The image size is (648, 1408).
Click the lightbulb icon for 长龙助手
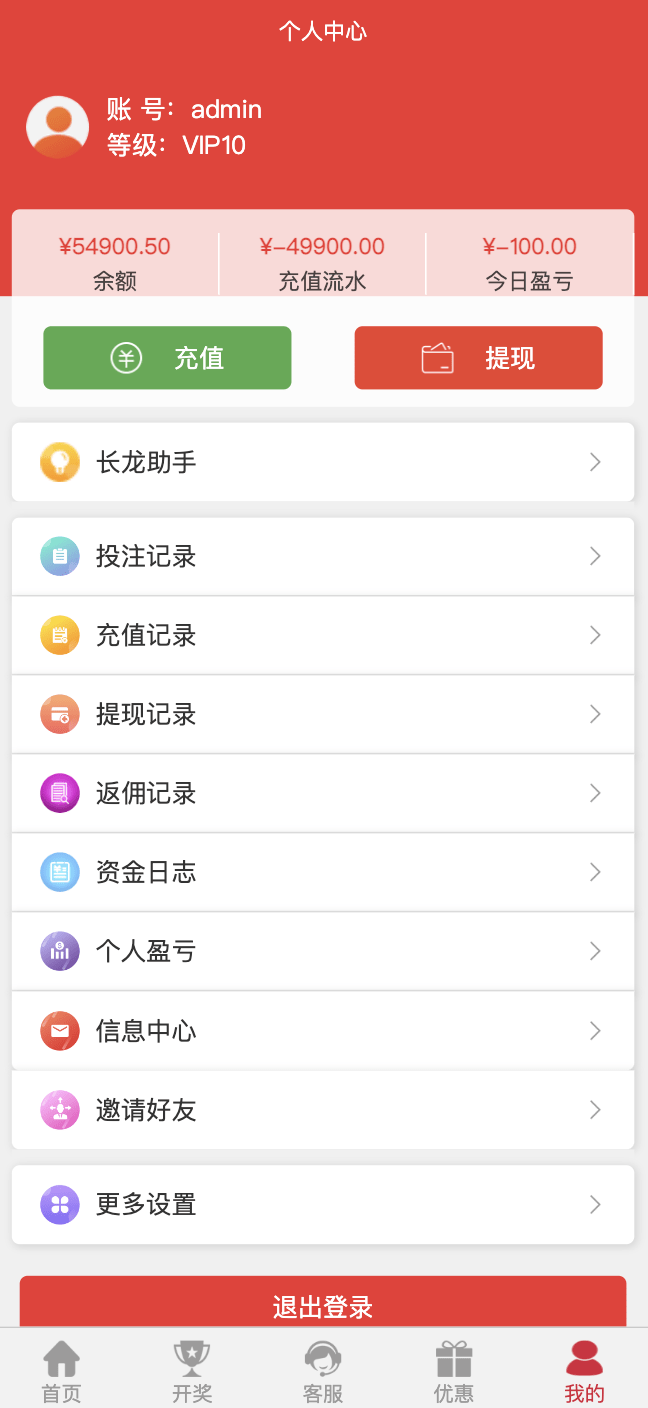tap(60, 462)
